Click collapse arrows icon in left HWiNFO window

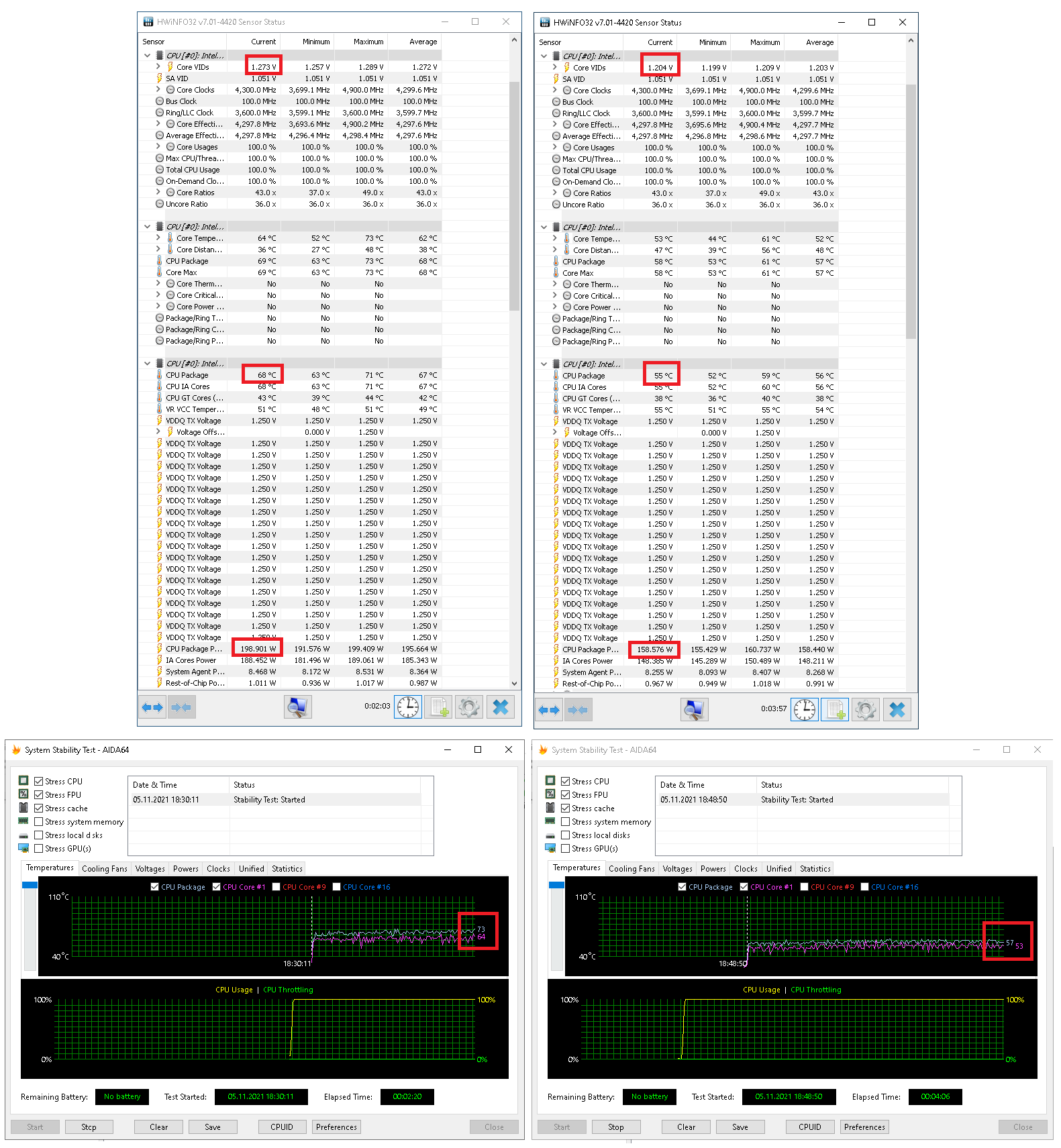pyautogui.click(x=181, y=707)
